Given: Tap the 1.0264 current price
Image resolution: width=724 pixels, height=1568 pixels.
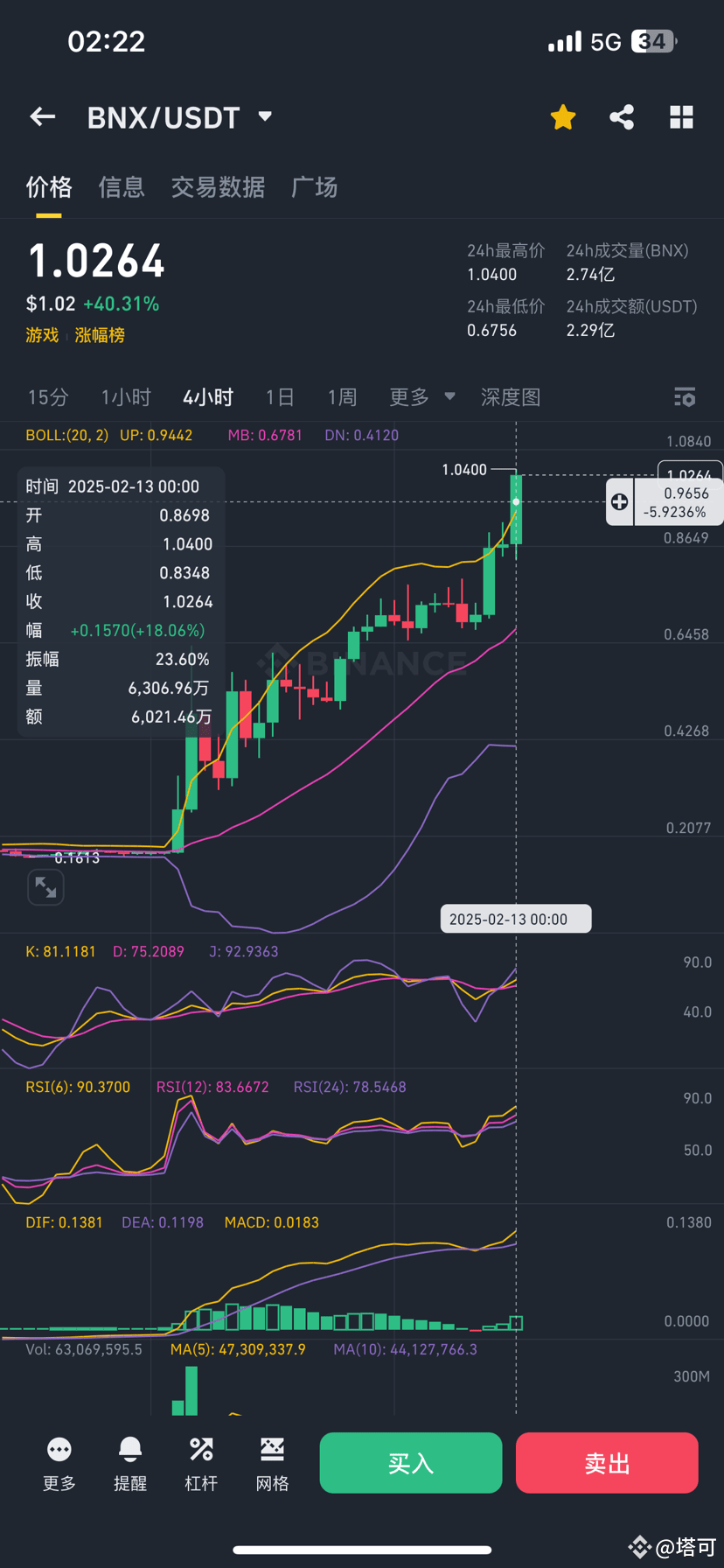Looking at the screenshot, I should tap(96, 261).
